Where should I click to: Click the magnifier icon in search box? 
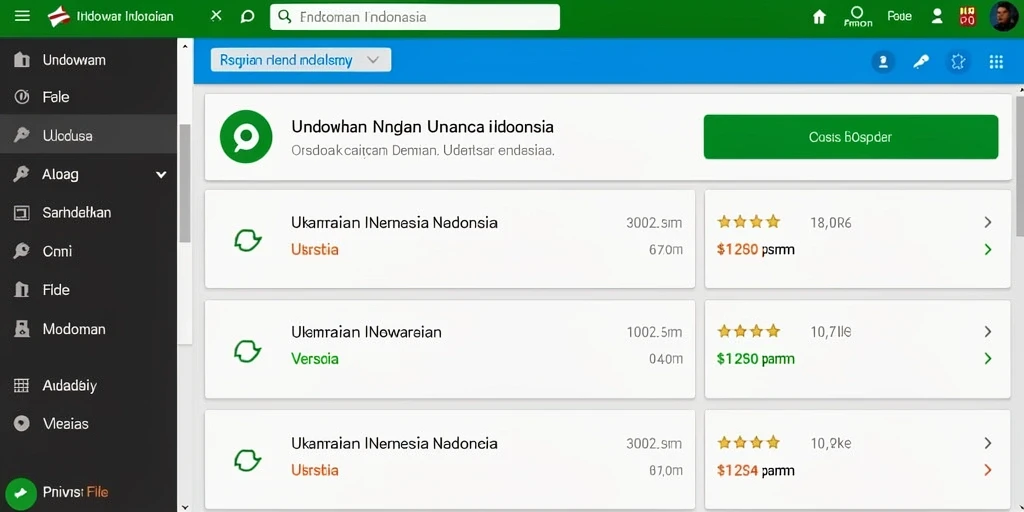pyautogui.click(x=285, y=17)
